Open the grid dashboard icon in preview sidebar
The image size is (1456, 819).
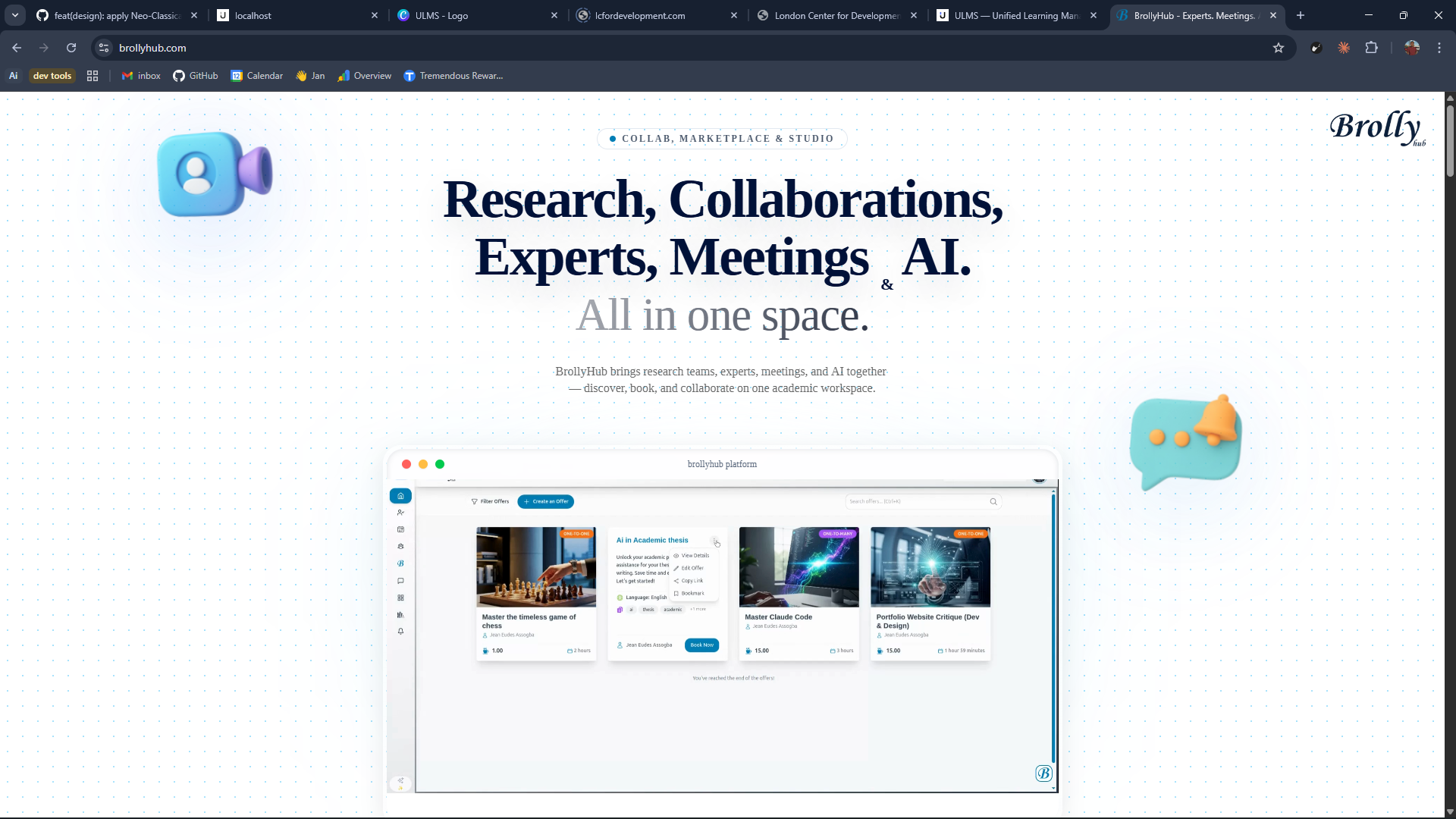tap(400, 598)
